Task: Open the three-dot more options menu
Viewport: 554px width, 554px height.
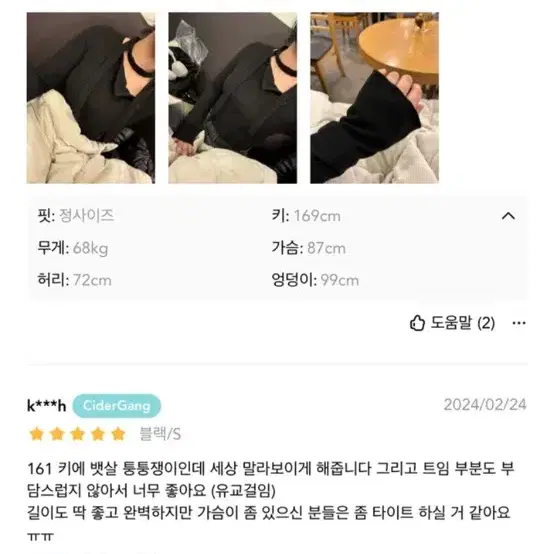Action: pyautogui.click(x=519, y=323)
